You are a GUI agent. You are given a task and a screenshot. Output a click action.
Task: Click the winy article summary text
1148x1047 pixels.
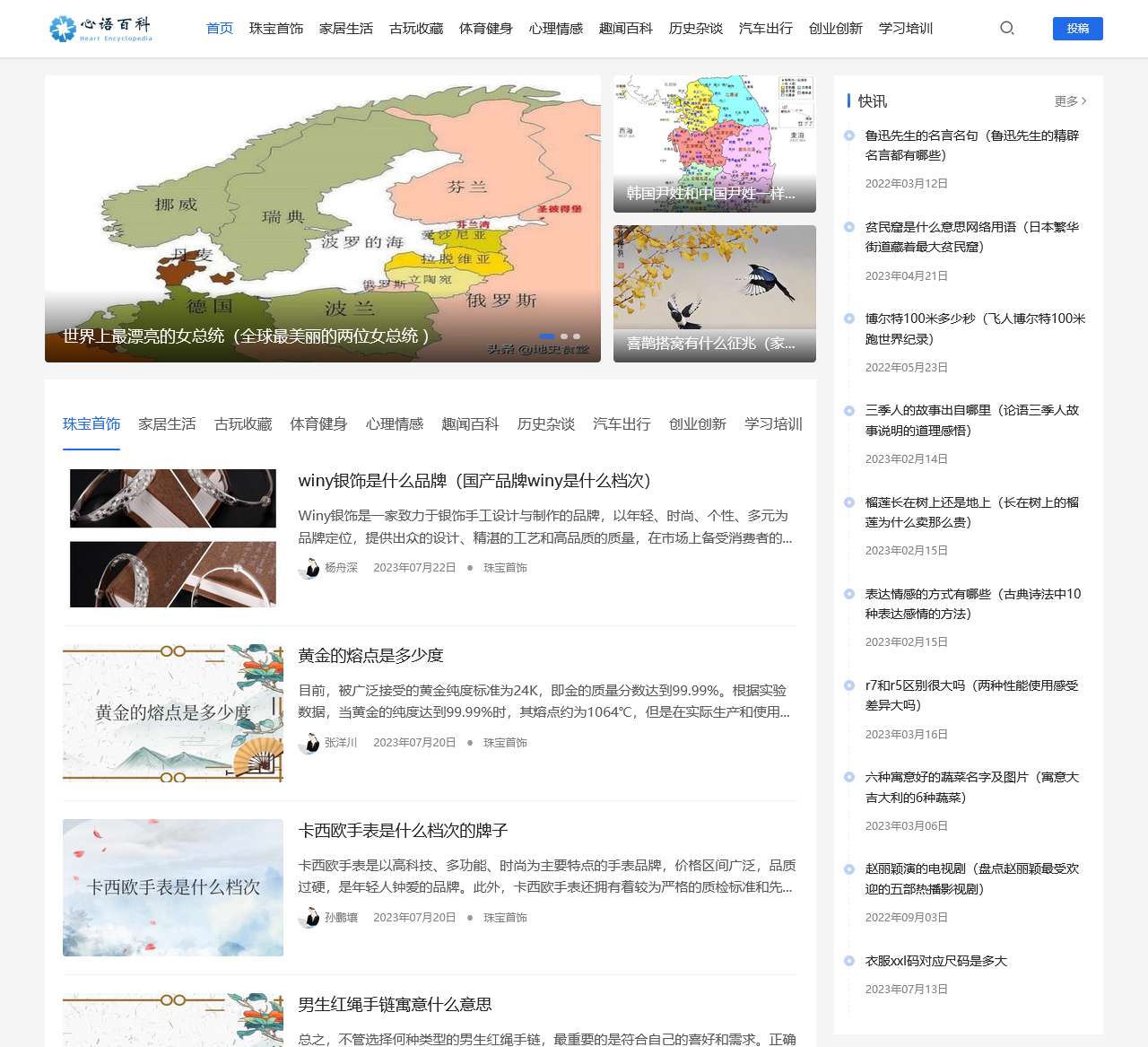coord(545,527)
